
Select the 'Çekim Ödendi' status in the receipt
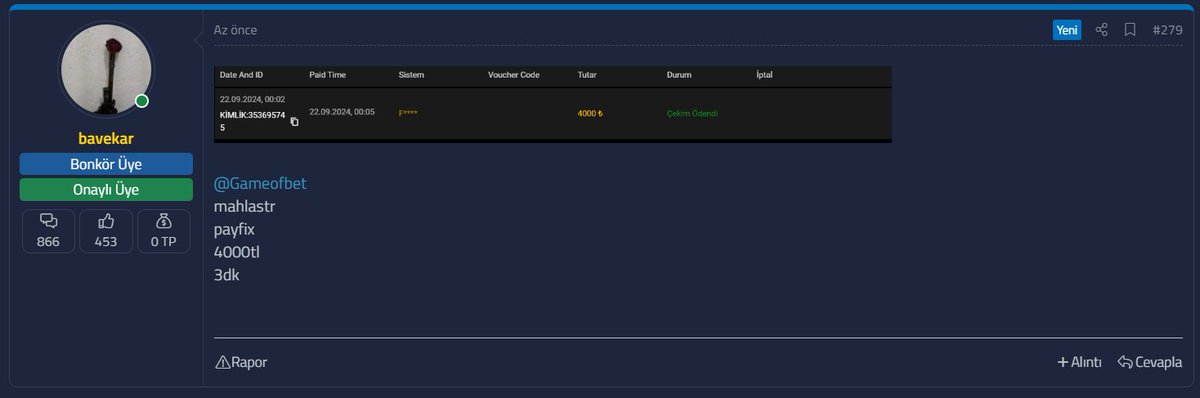692,113
